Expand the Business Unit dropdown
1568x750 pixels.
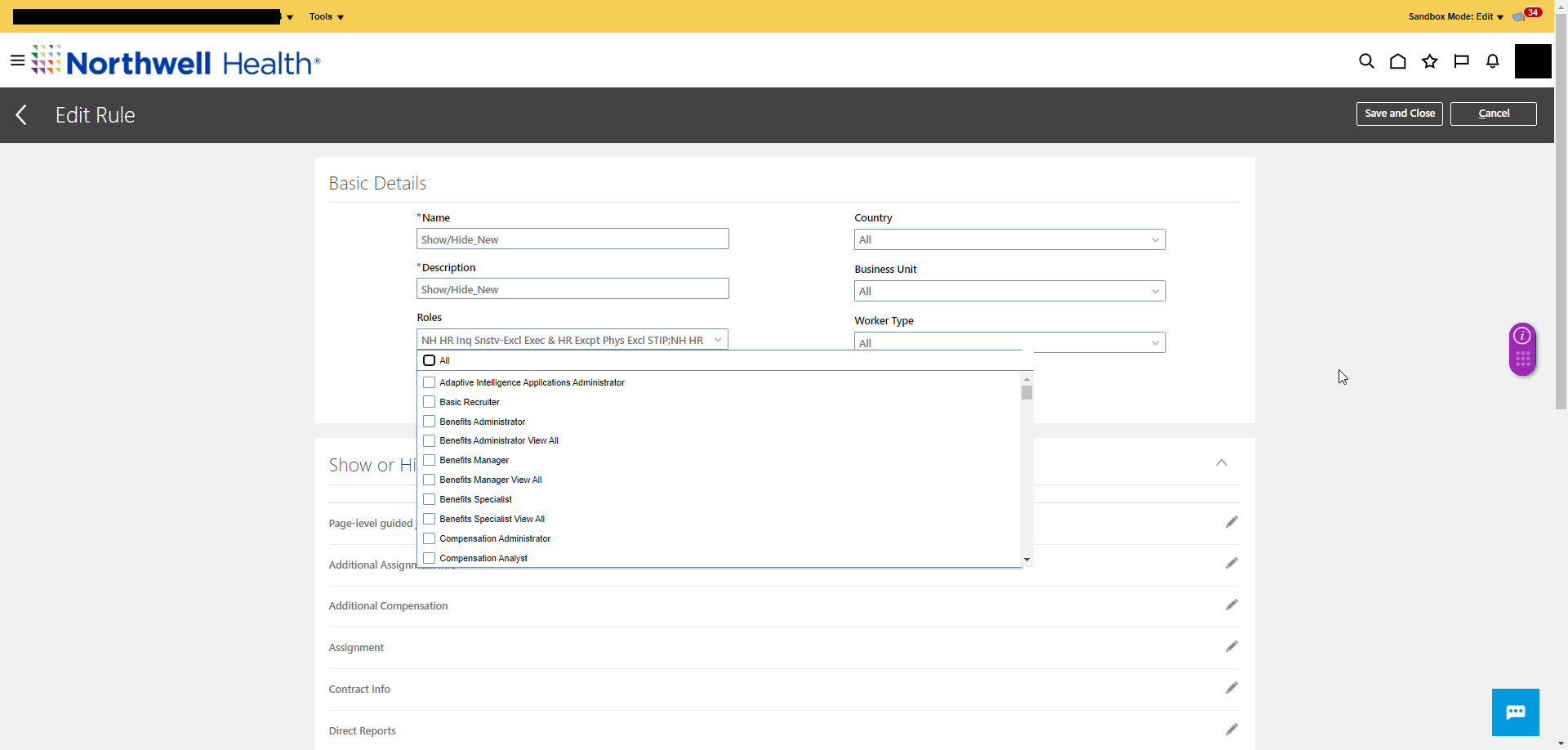pos(1155,291)
